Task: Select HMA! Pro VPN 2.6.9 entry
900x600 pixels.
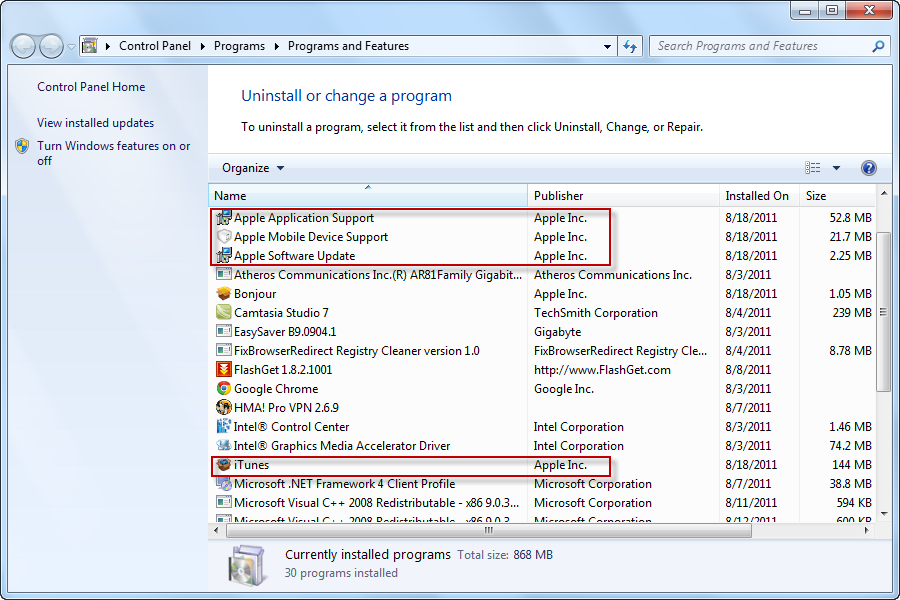Action: [542, 408]
